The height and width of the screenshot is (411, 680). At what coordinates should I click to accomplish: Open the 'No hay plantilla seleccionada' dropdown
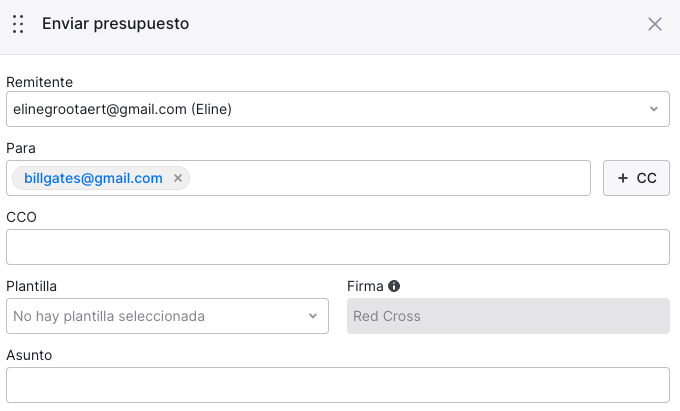point(160,316)
